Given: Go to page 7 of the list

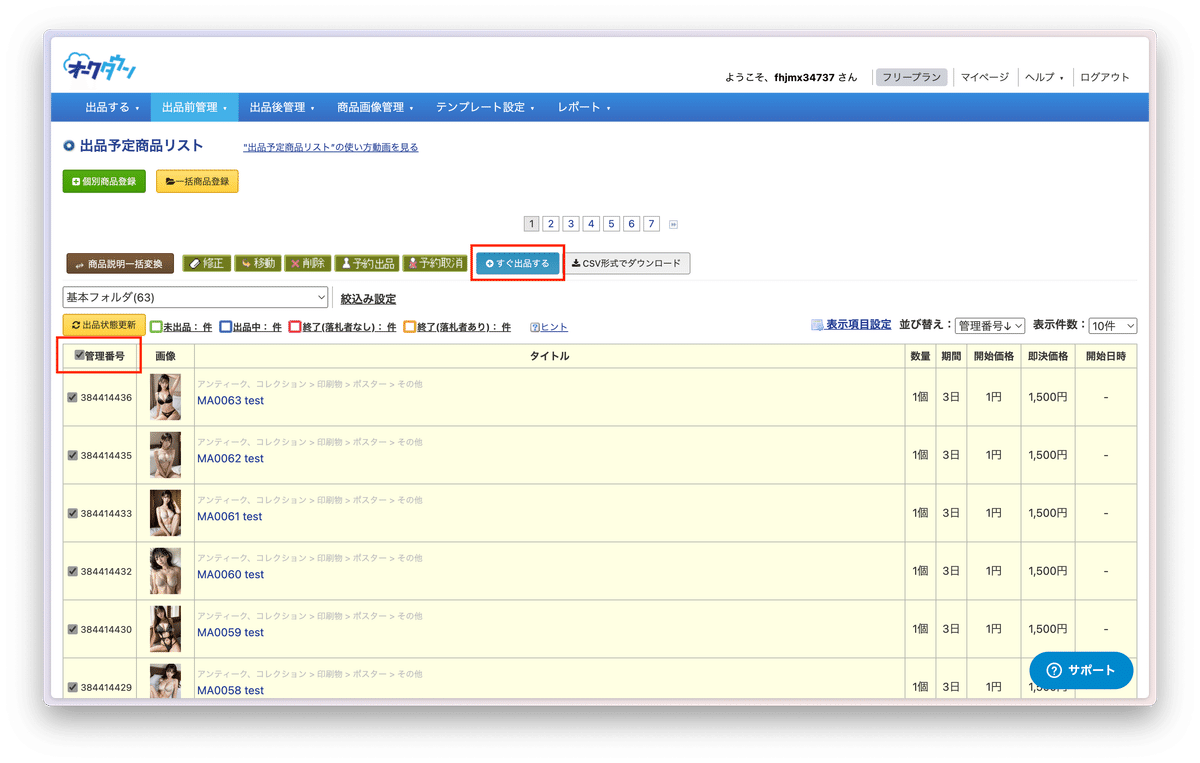Looking at the screenshot, I should (x=652, y=224).
